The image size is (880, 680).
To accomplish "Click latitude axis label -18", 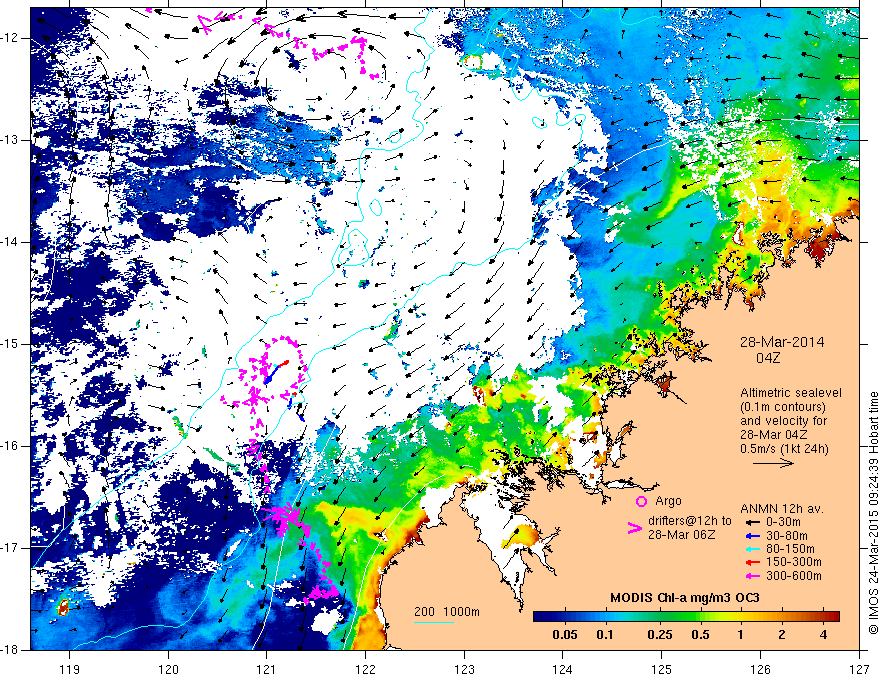I will (11, 650).
